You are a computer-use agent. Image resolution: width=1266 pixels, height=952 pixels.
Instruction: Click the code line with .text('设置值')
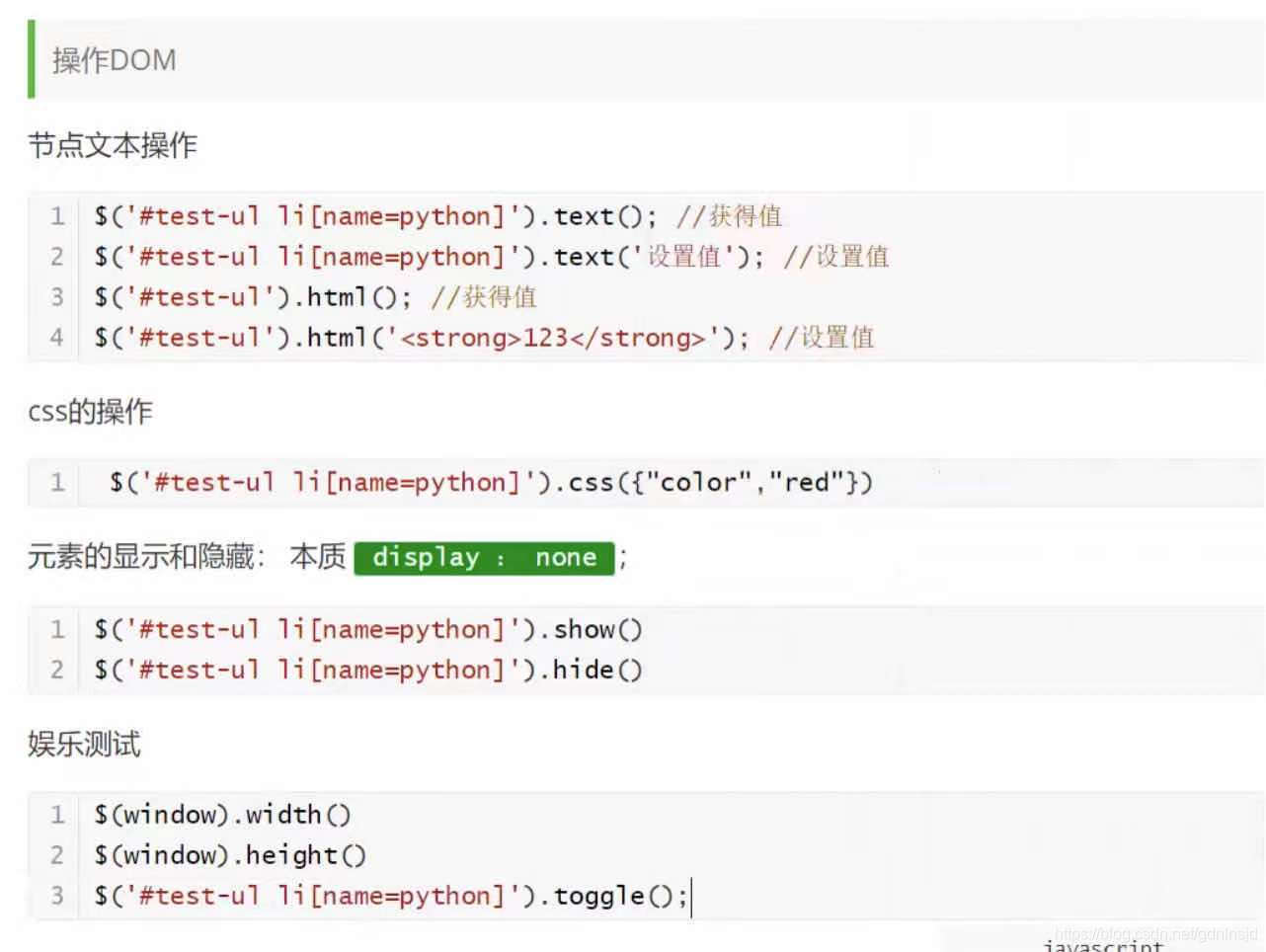(491, 257)
